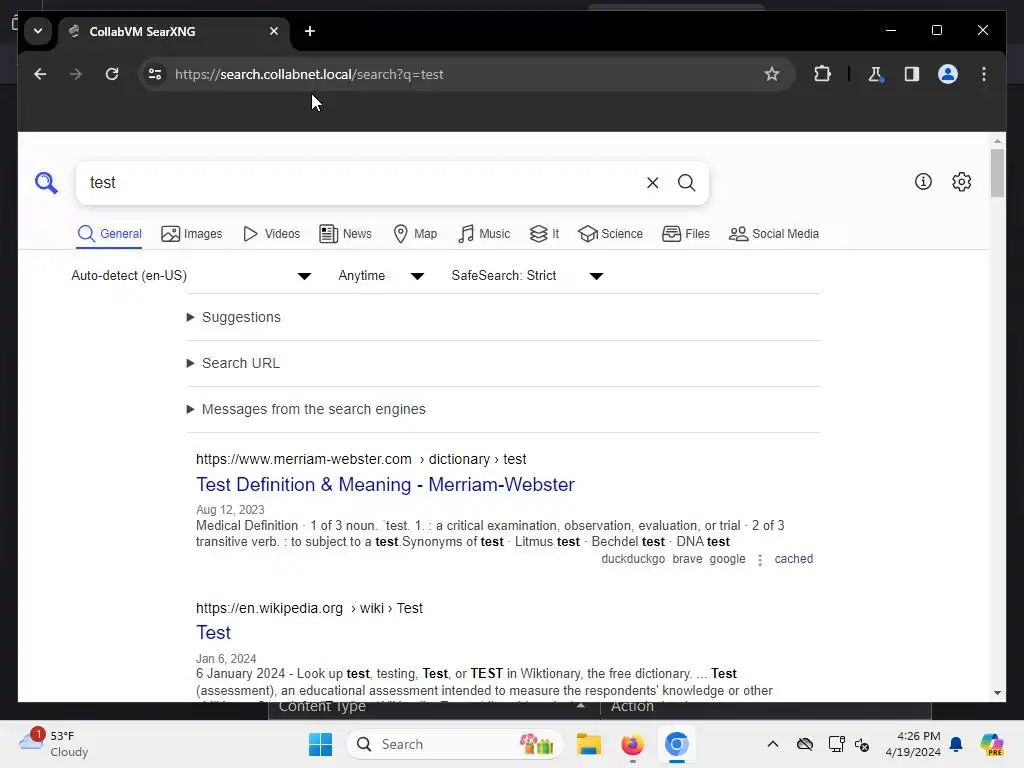The width and height of the screenshot is (1024, 768).
Task: Switch to News search category
Action: click(345, 234)
